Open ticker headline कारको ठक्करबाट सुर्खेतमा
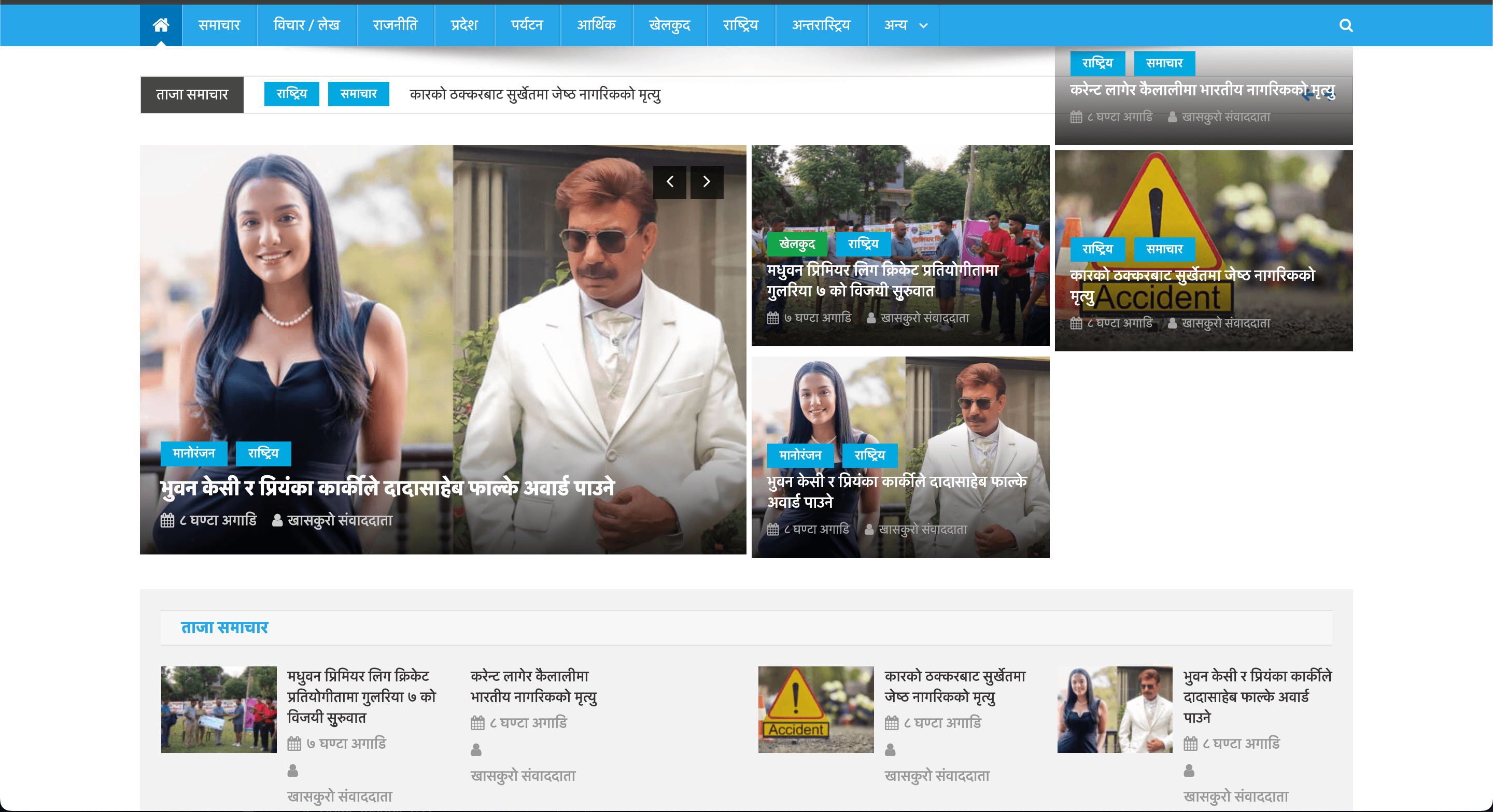 (535, 94)
